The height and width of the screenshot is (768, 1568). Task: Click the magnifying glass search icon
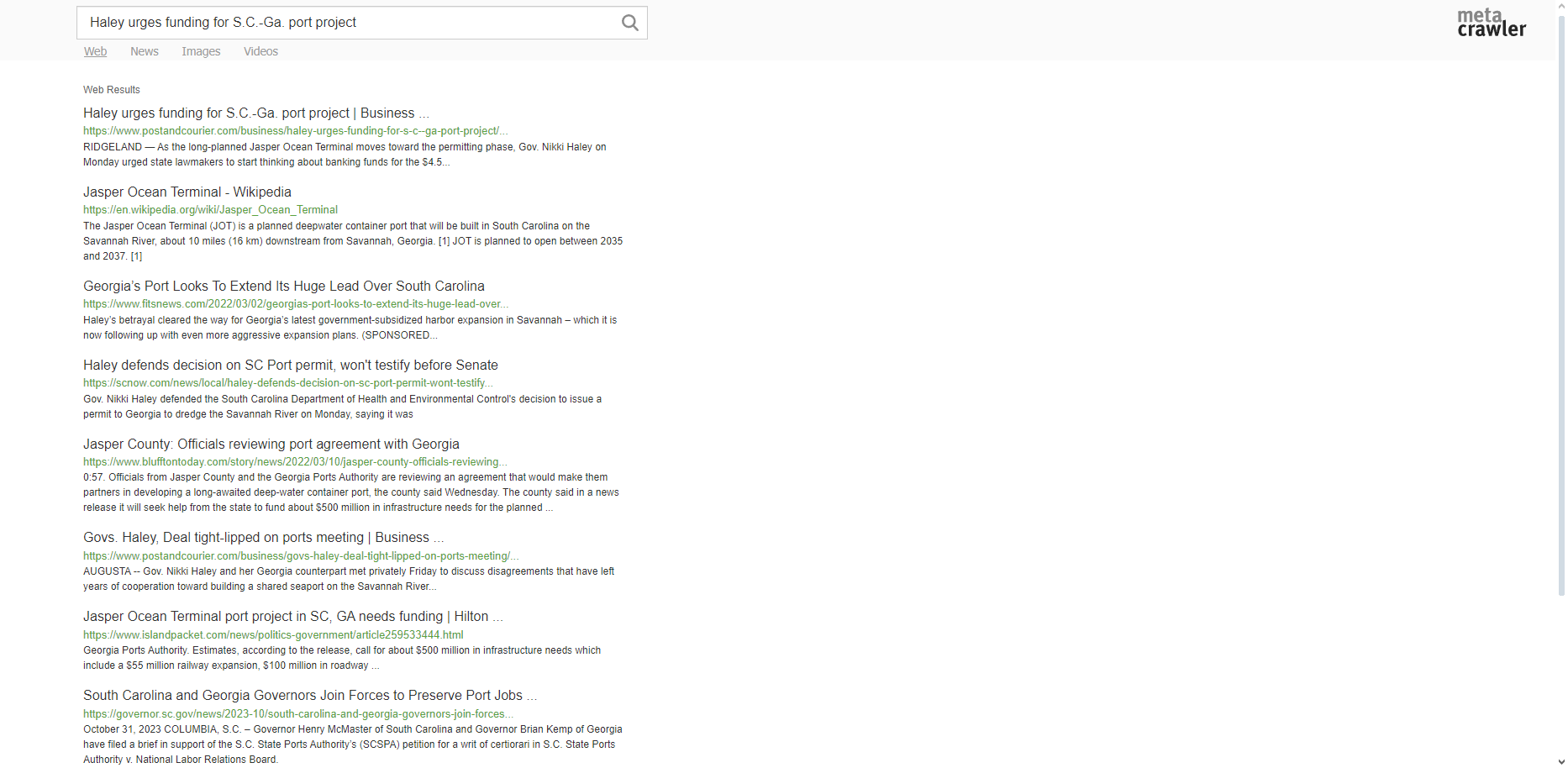[x=629, y=23]
